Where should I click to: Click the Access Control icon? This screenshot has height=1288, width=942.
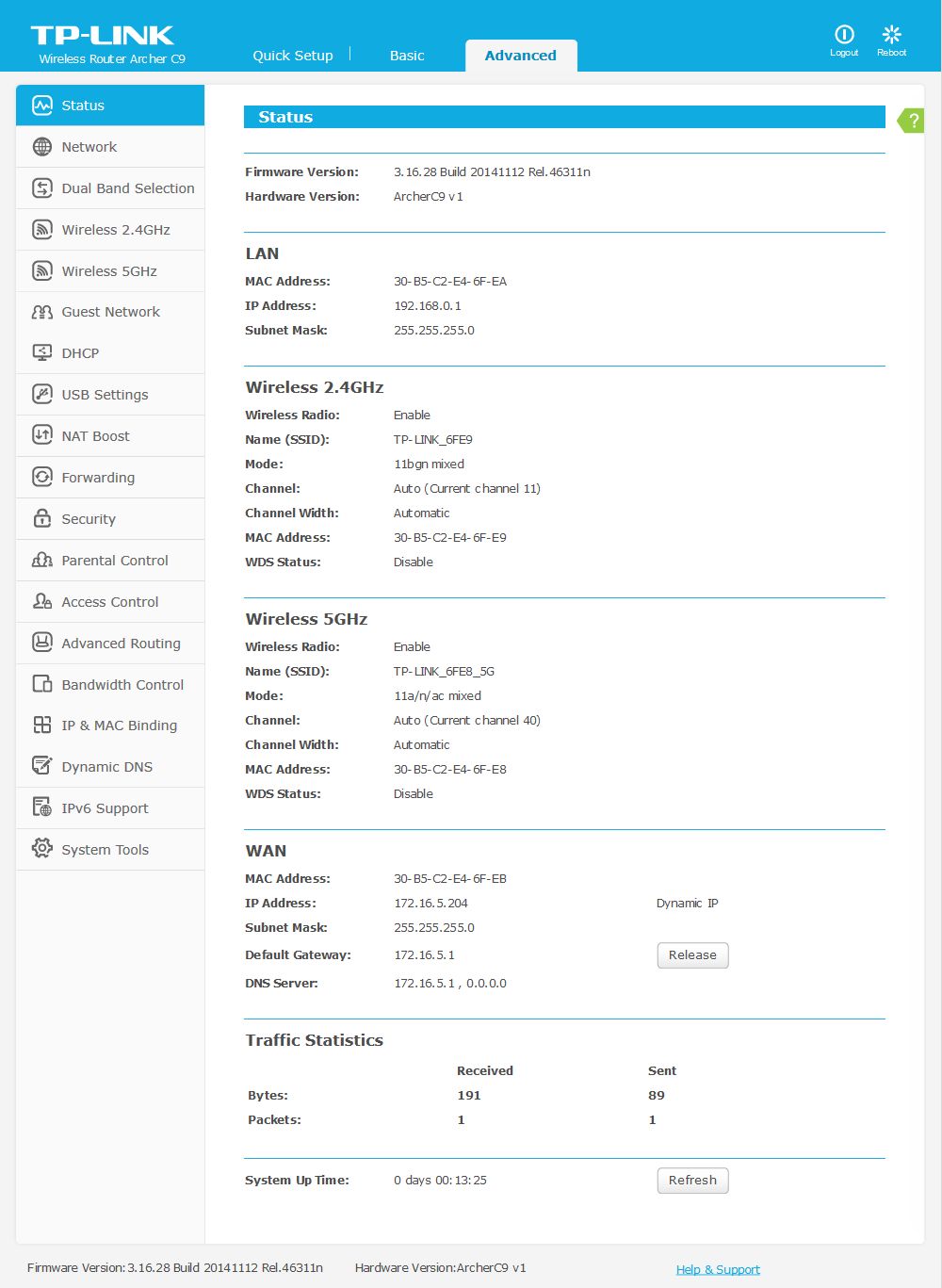pyautogui.click(x=41, y=602)
